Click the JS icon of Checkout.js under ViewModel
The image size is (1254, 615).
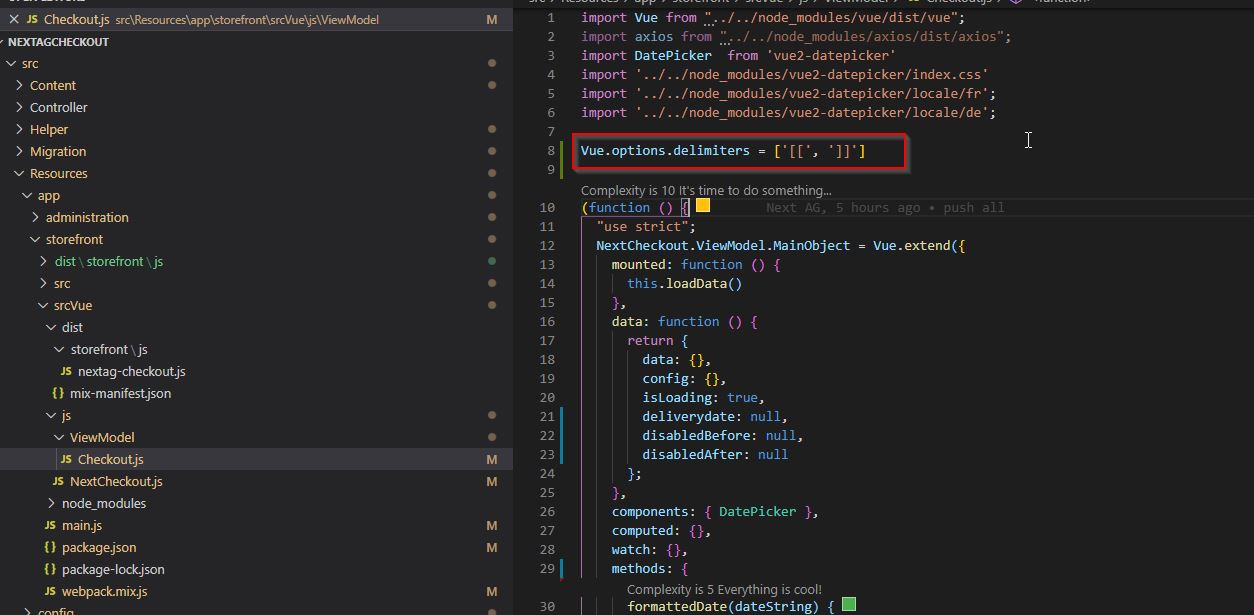click(67, 459)
